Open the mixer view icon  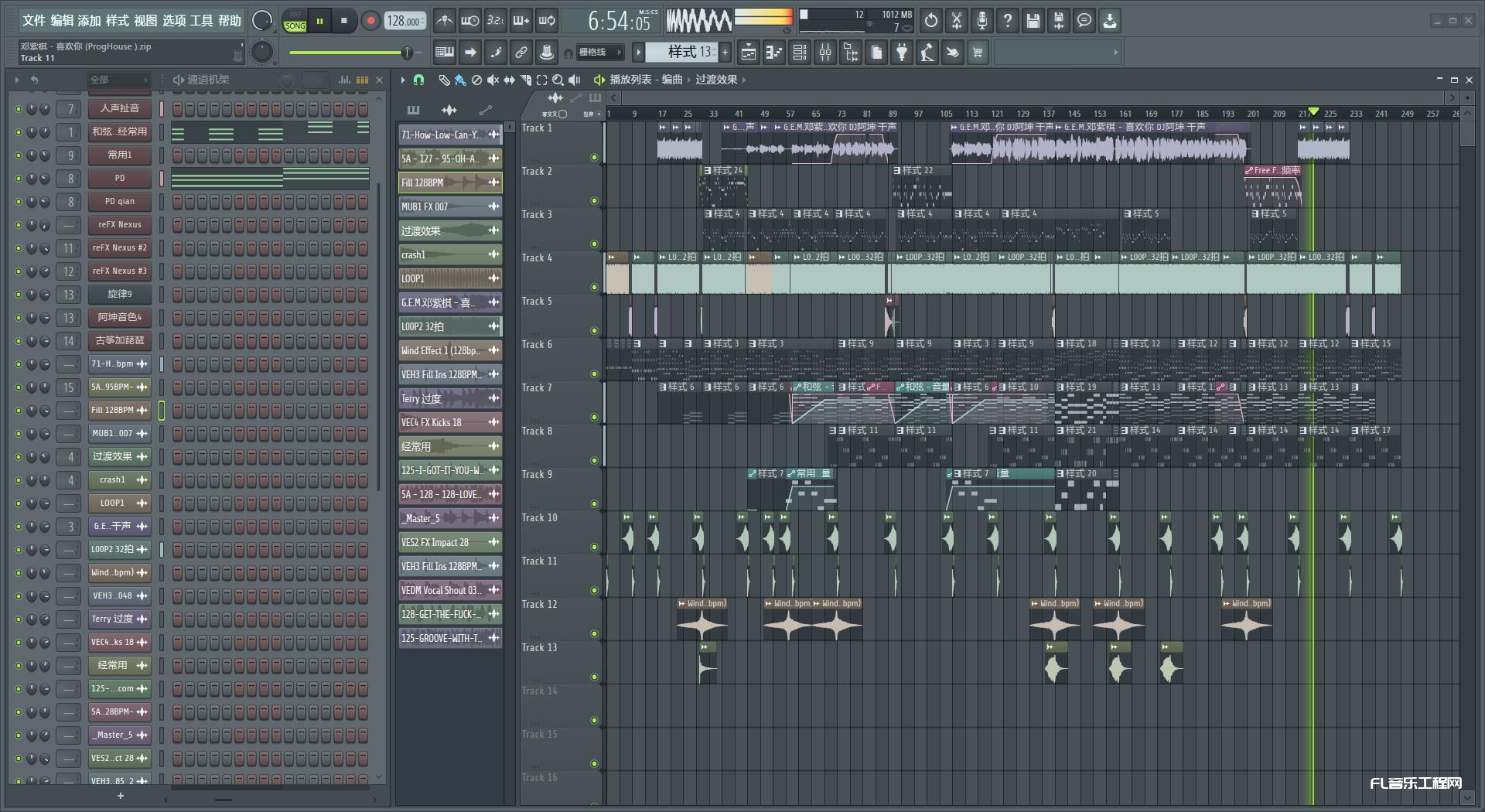point(825,53)
